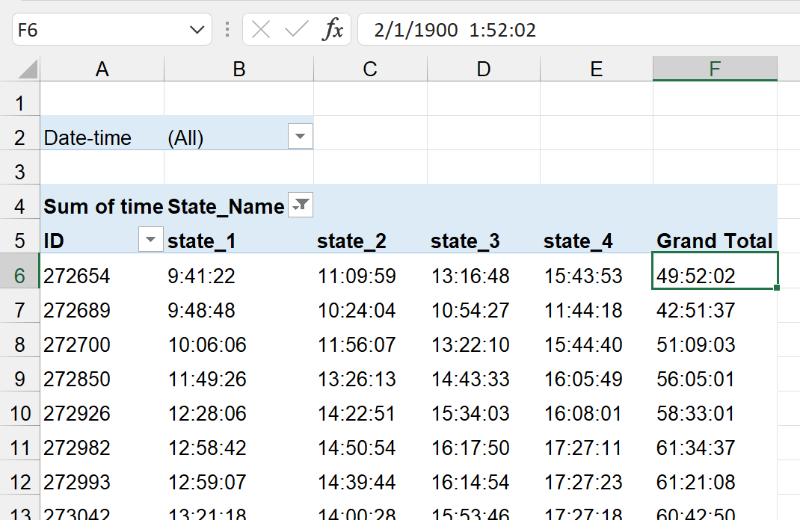Click the Select All corner triangle
Image resolution: width=800 pixels, height=520 pixels.
tap(28, 69)
